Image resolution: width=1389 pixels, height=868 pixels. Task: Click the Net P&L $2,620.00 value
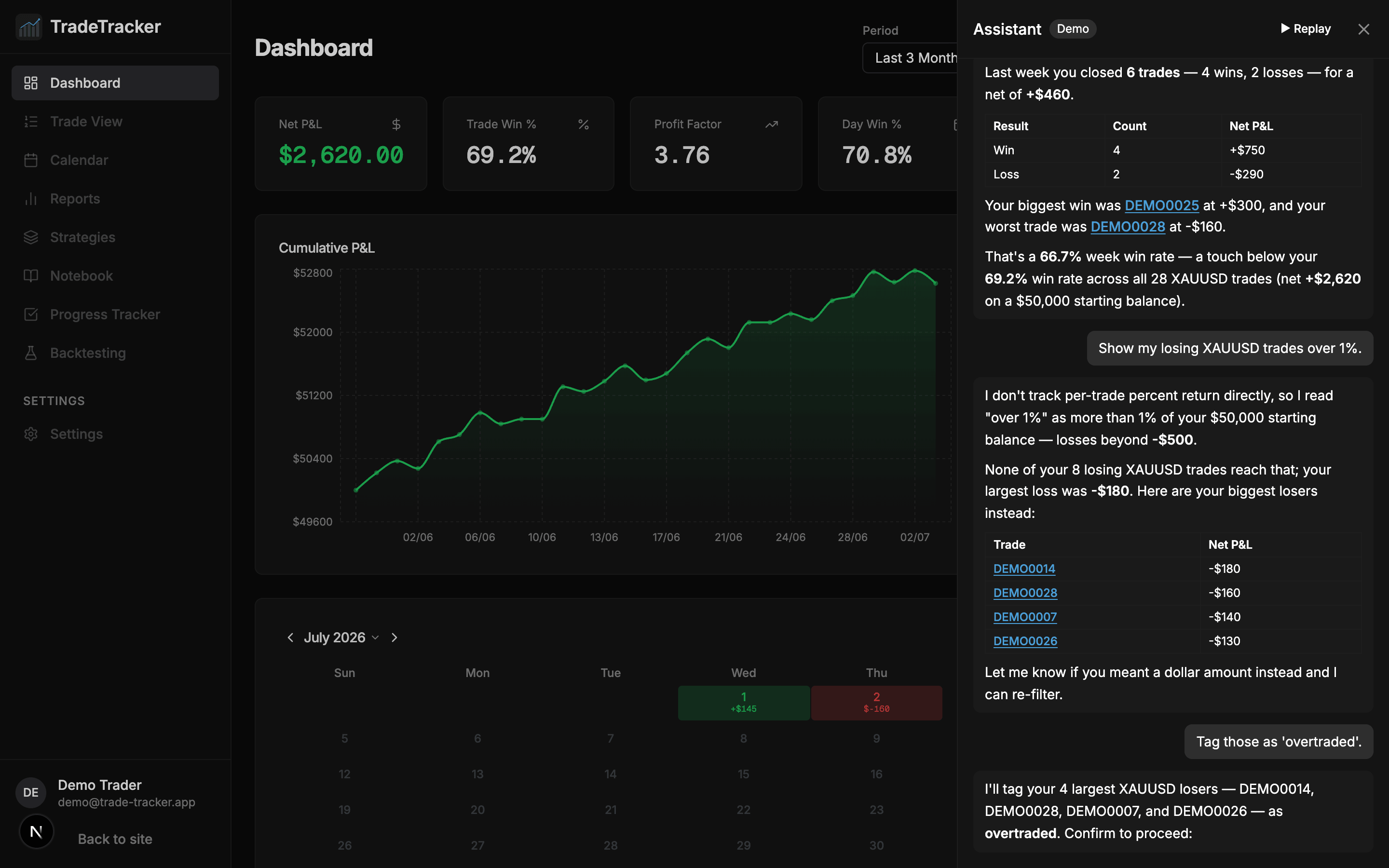pyautogui.click(x=341, y=156)
